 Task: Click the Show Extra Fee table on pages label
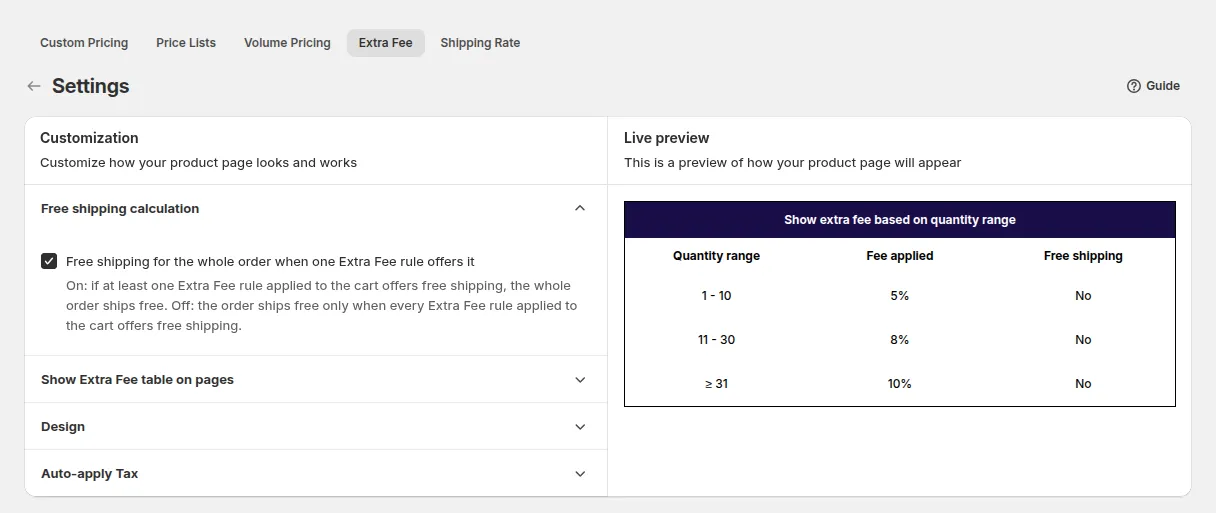[137, 380]
